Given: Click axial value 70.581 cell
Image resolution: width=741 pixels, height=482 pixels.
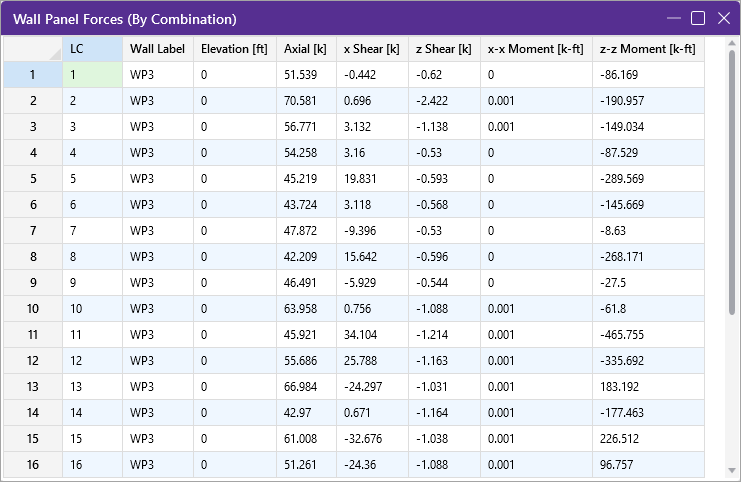Looking at the screenshot, I should [x=305, y=101].
